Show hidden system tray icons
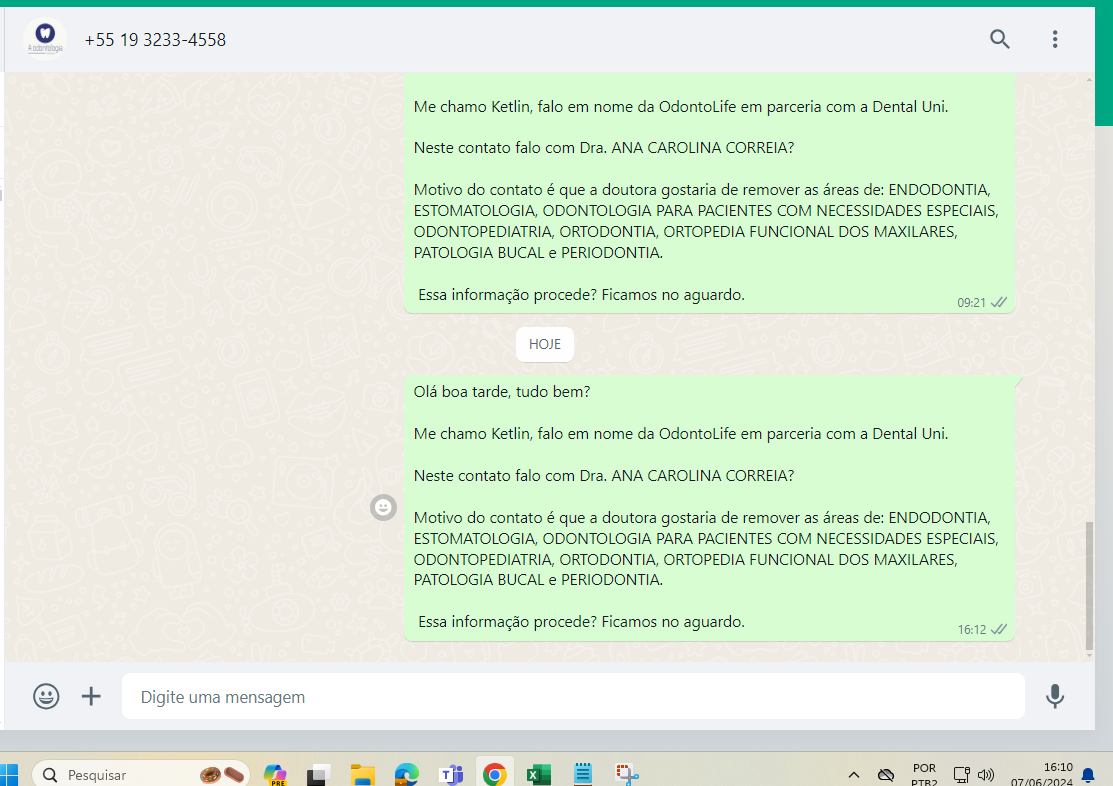Screen dimensions: 1113x786 click(x=854, y=775)
